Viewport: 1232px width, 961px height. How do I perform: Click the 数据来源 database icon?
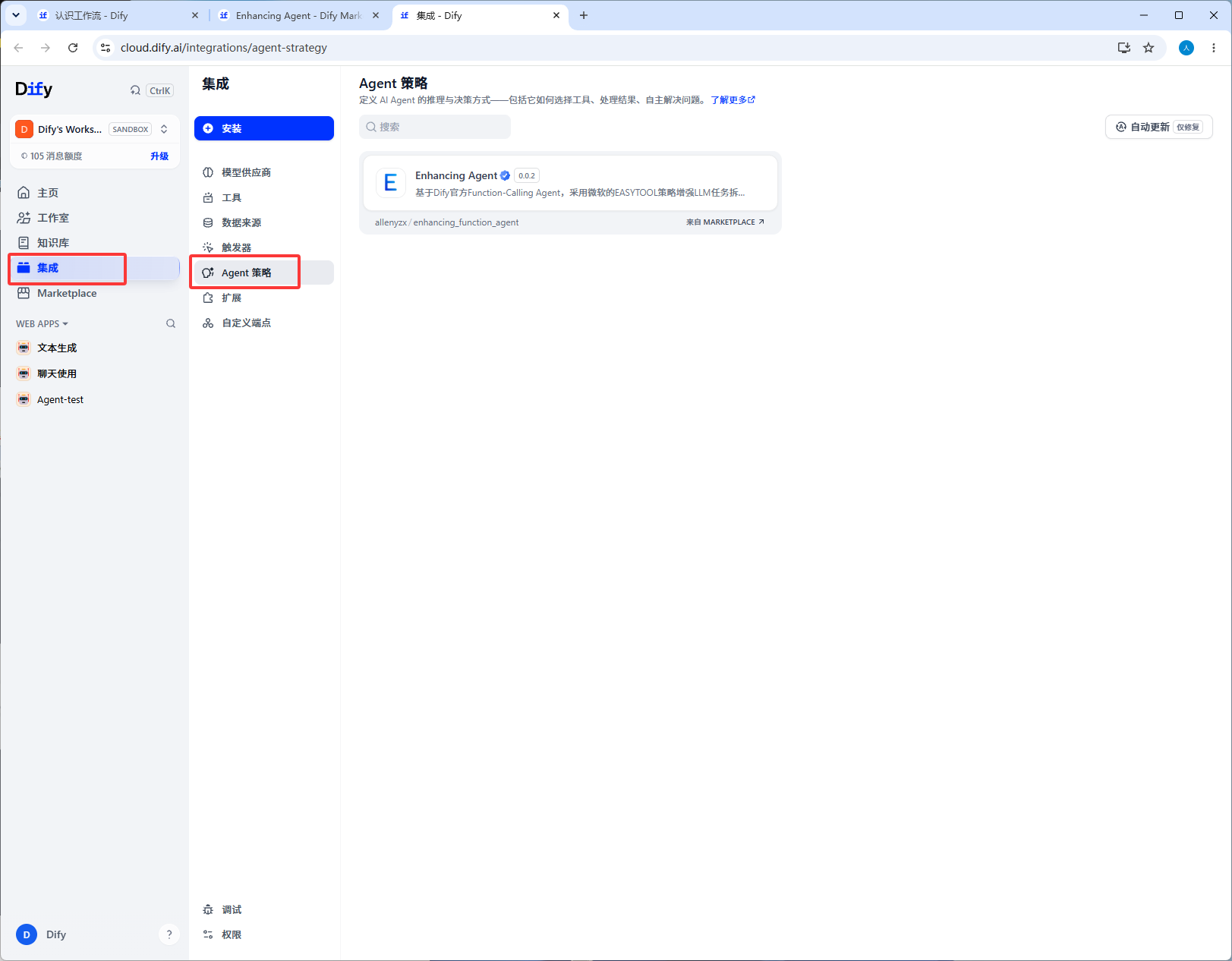coord(208,222)
